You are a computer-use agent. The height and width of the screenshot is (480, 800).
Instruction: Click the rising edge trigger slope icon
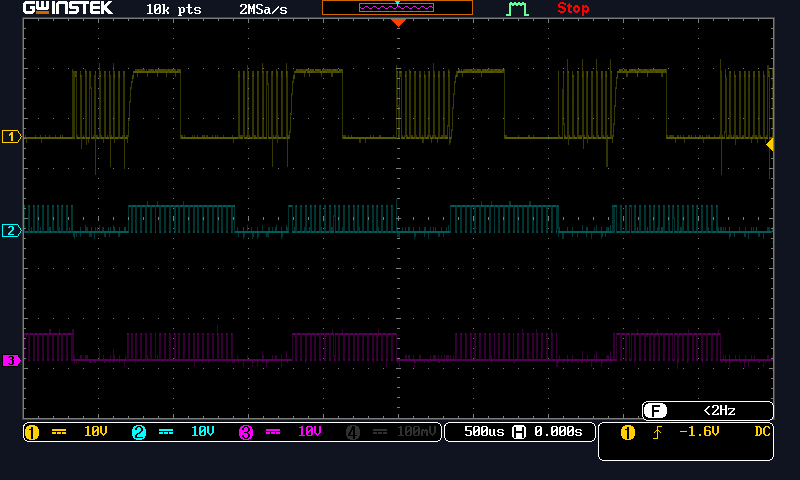coord(657,433)
